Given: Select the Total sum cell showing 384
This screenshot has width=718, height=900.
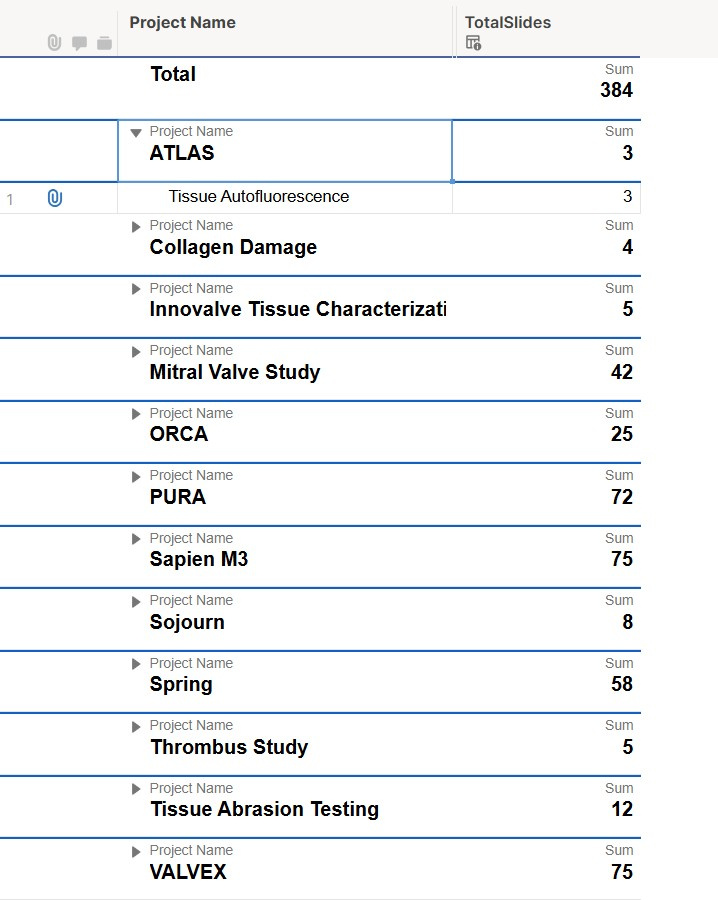Looking at the screenshot, I should [546, 88].
